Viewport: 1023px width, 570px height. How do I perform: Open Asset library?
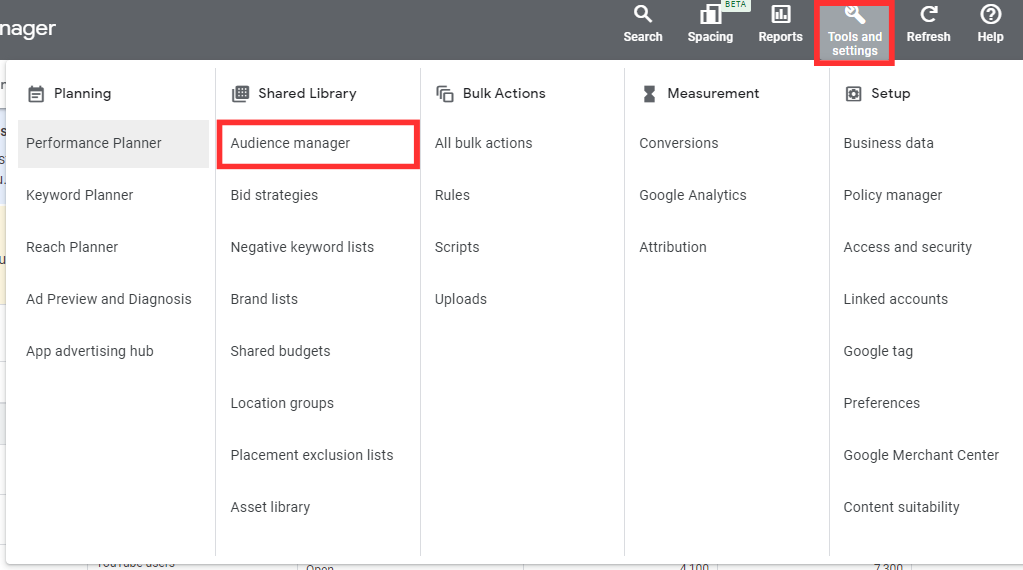point(270,507)
